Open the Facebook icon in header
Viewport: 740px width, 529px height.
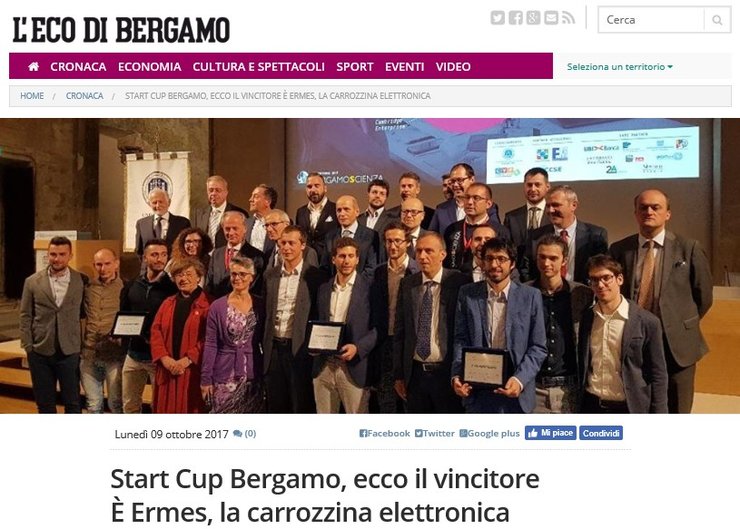tap(515, 18)
